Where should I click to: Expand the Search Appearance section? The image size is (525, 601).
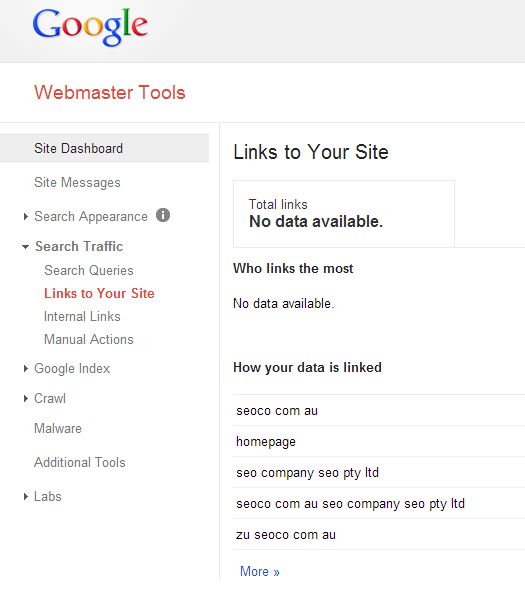tap(26, 217)
